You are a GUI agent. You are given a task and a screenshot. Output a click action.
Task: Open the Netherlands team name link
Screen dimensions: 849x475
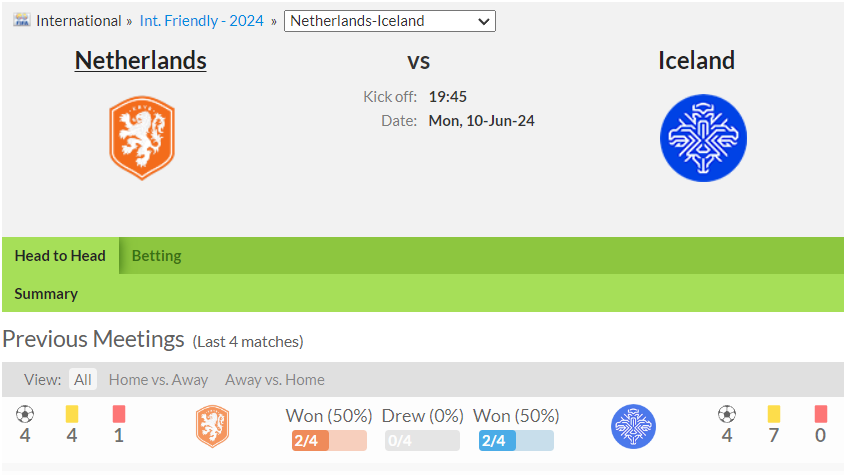point(141,60)
